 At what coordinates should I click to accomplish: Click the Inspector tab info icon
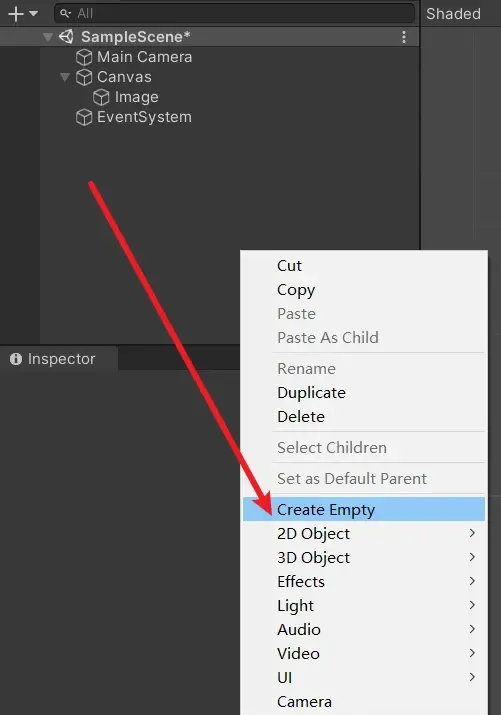click(x=16, y=359)
